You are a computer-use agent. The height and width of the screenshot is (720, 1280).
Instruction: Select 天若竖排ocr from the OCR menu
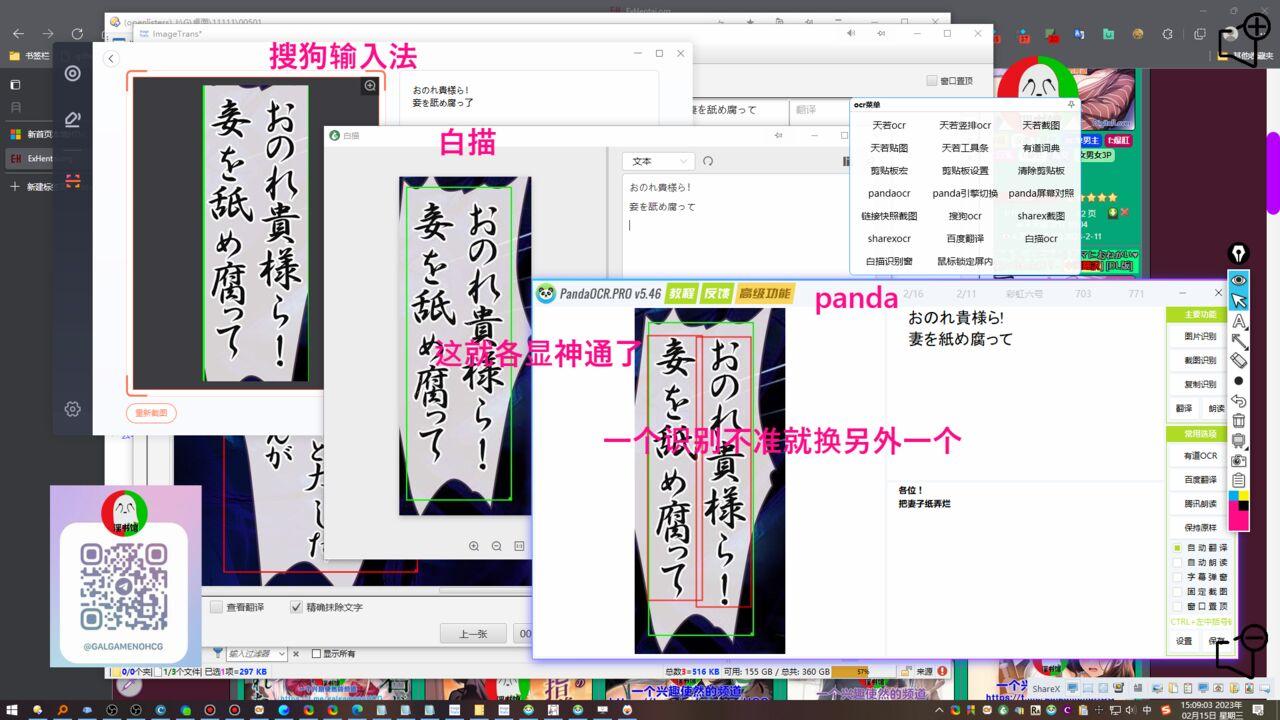tap(964, 125)
